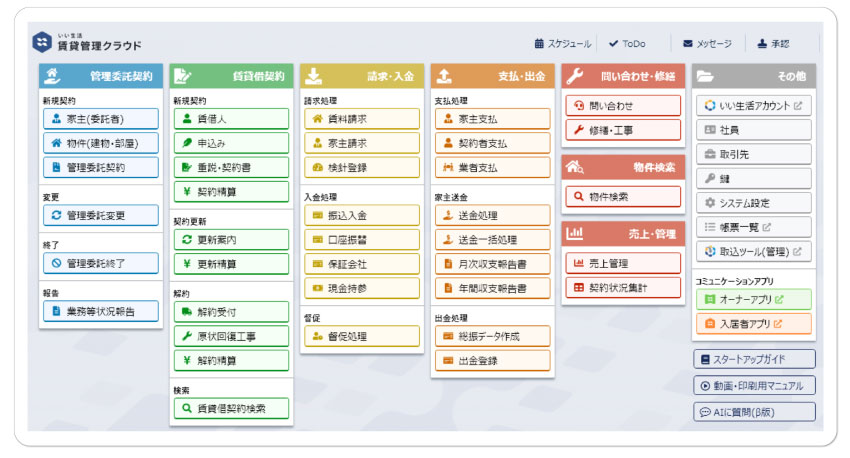This screenshot has width=850, height=458.
Task: Open 申込み button
Action: (x=231, y=143)
